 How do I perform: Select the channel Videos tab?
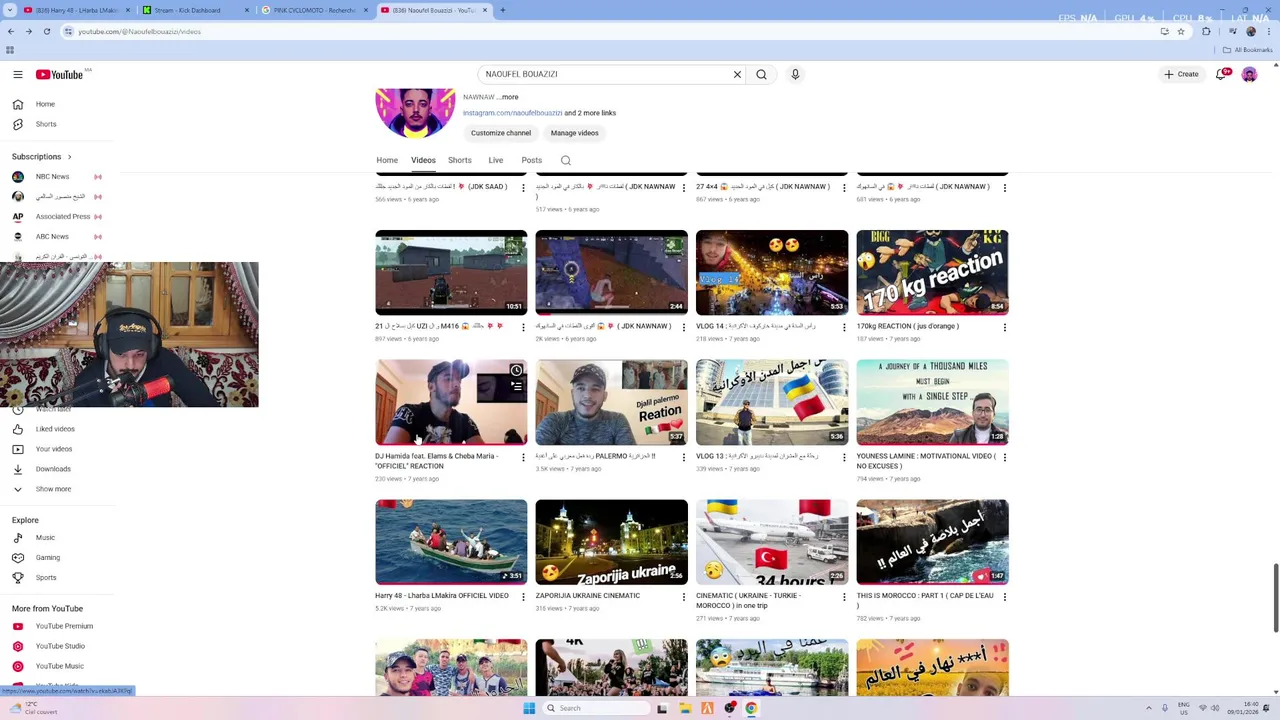(423, 160)
